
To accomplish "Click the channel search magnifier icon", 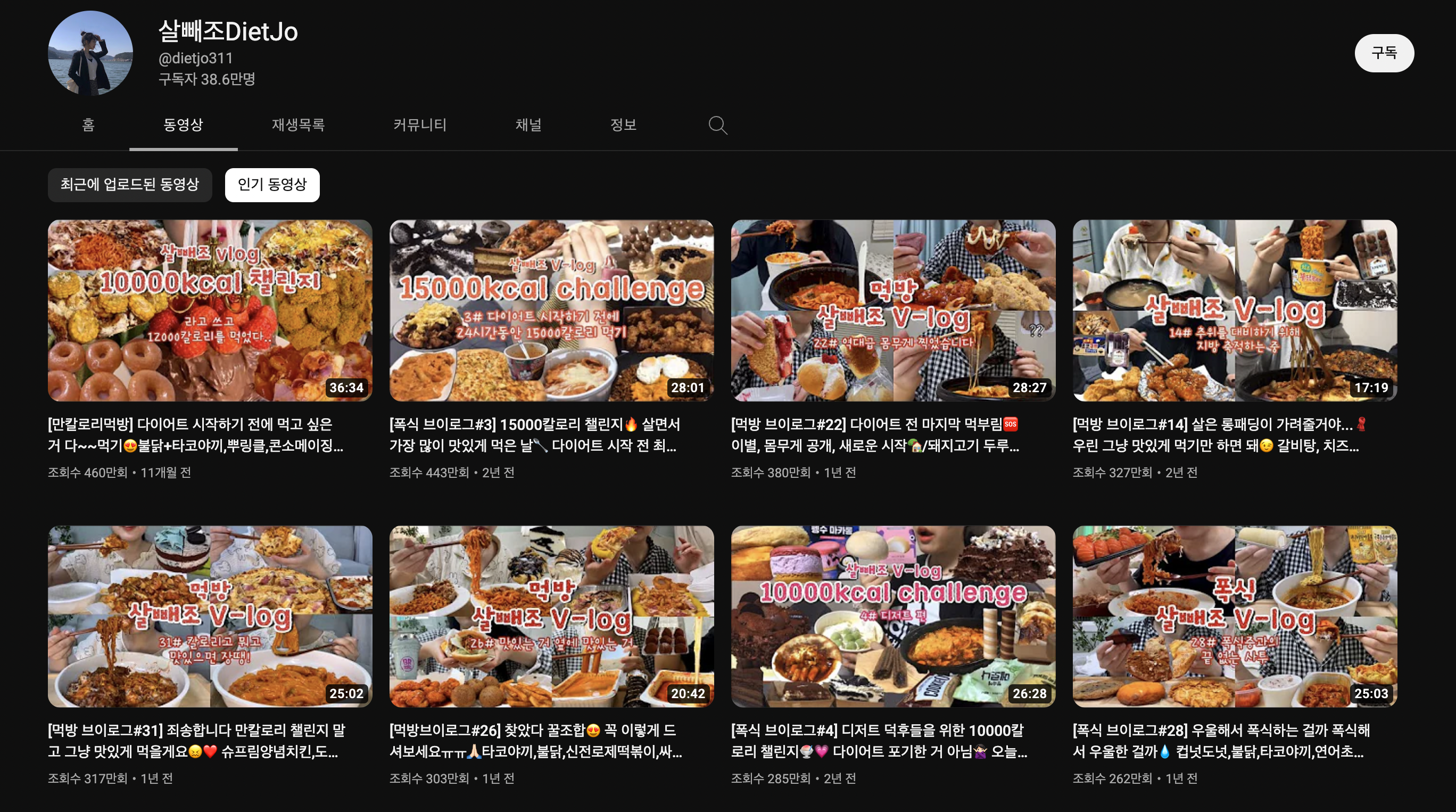I will coord(717,125).
